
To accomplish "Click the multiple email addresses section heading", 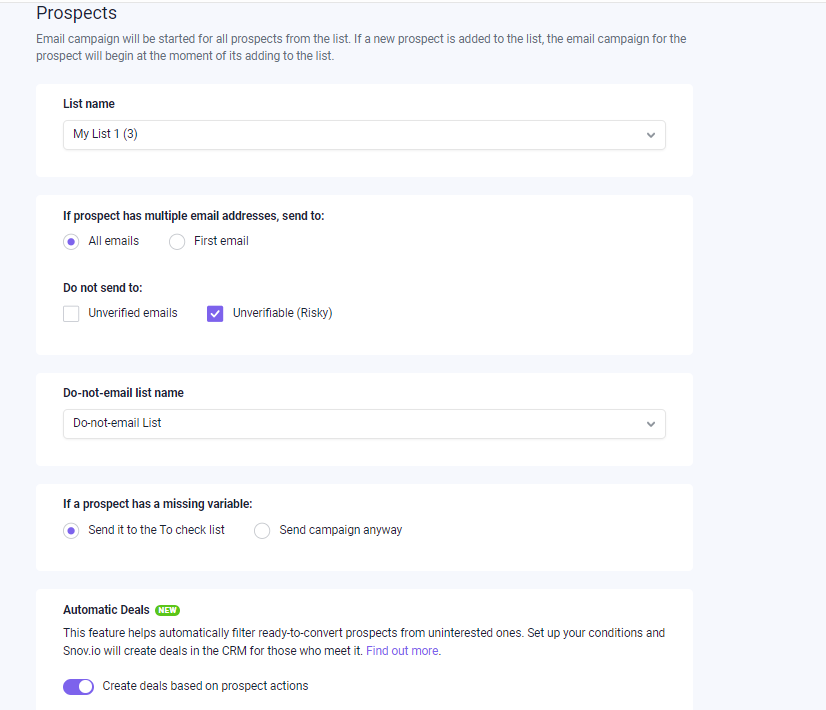I will tap(194, 216).
